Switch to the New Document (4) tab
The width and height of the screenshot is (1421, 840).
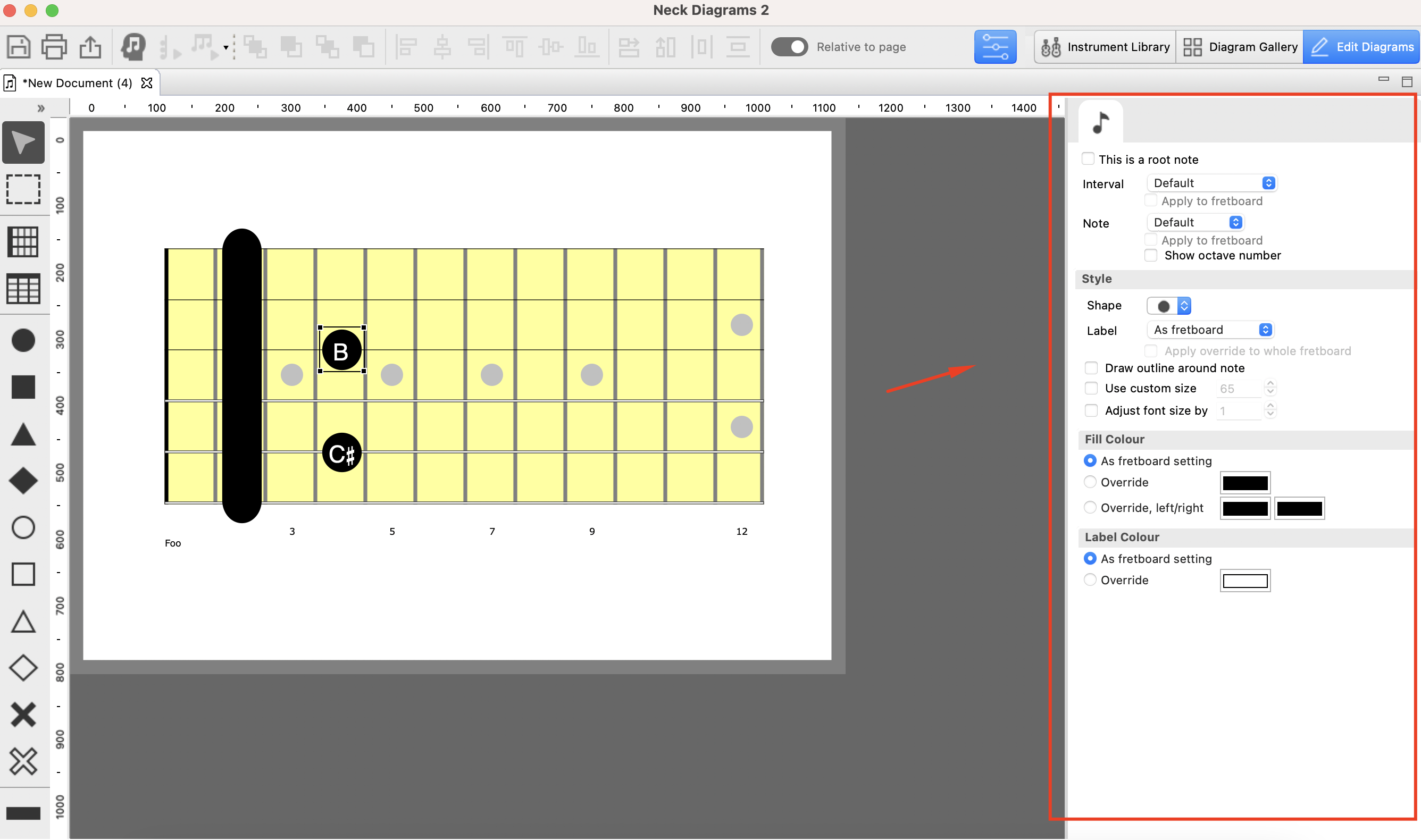(x=78, y=83)
